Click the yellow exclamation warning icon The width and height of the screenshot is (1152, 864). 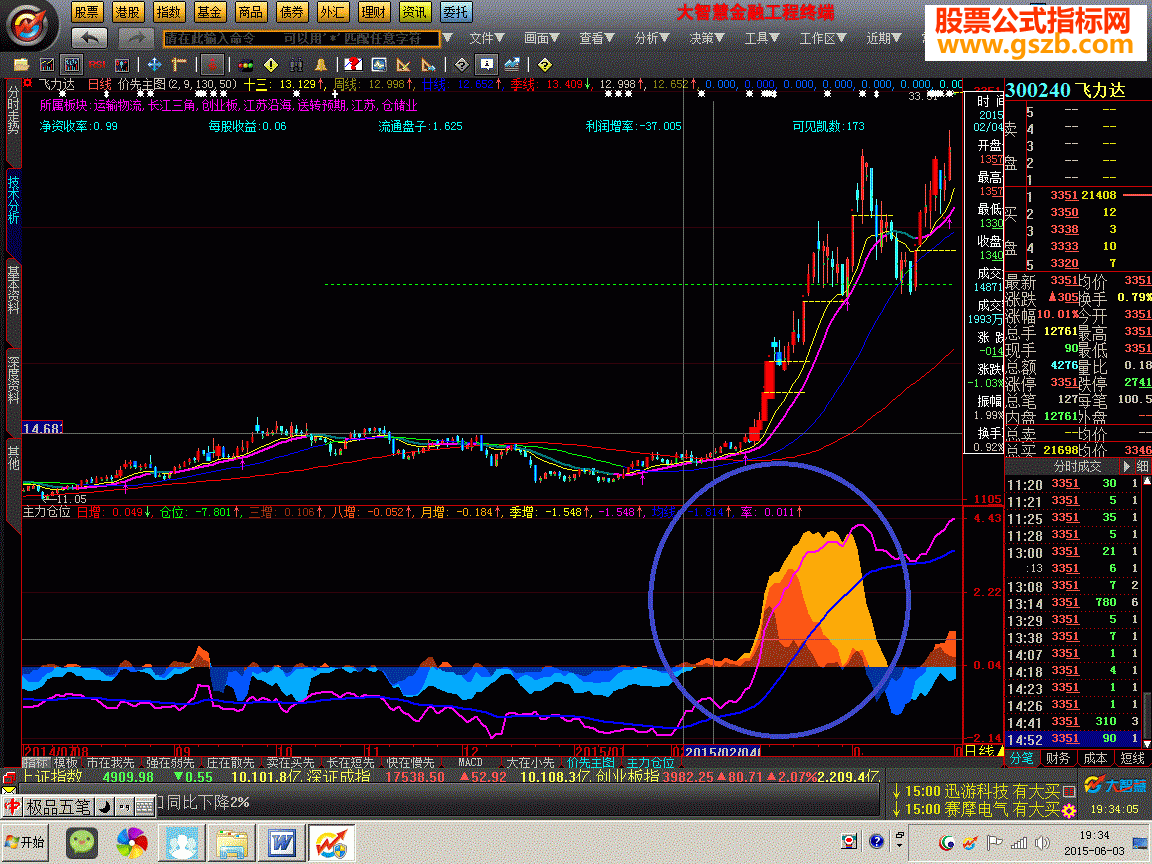pos(271,64)
